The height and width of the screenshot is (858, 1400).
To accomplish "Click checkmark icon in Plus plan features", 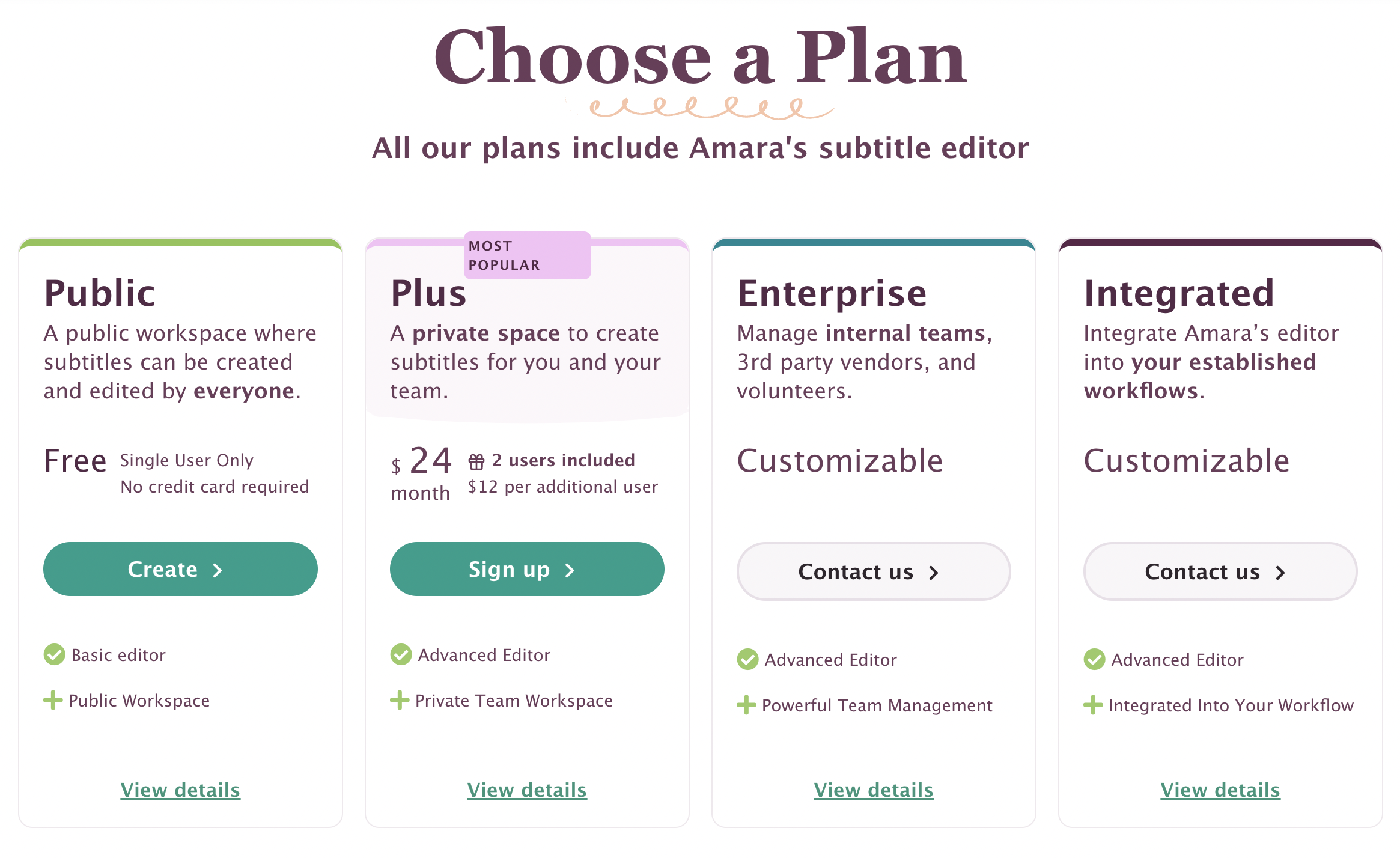I will (401, 654).
